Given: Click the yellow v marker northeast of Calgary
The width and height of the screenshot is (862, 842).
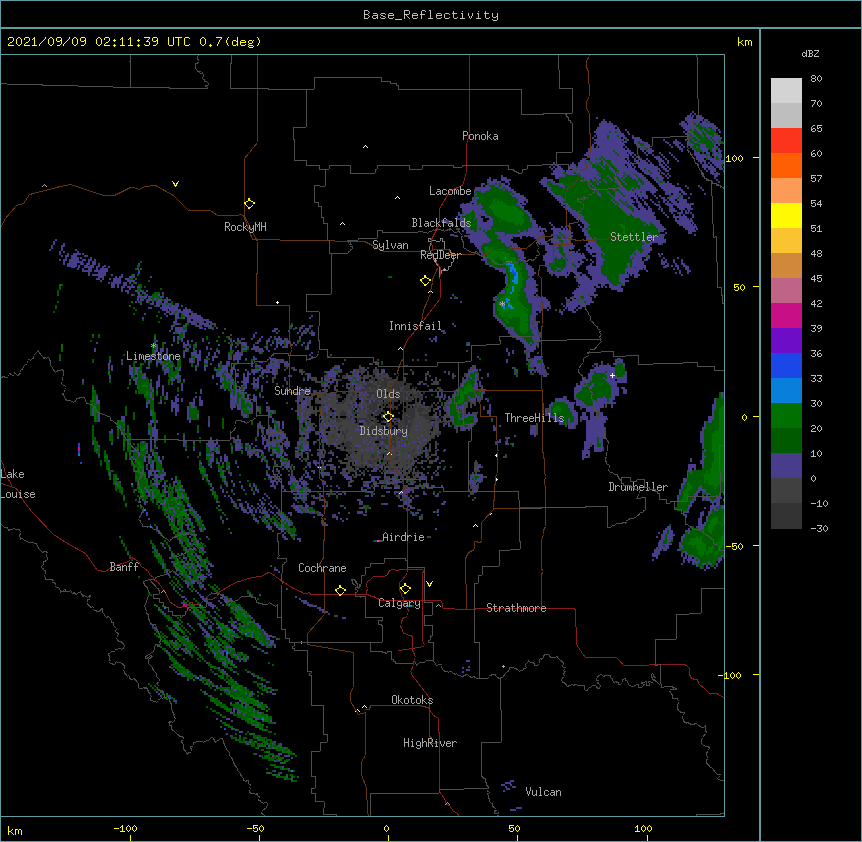Looking at the screenshot, I should [429, 584].
